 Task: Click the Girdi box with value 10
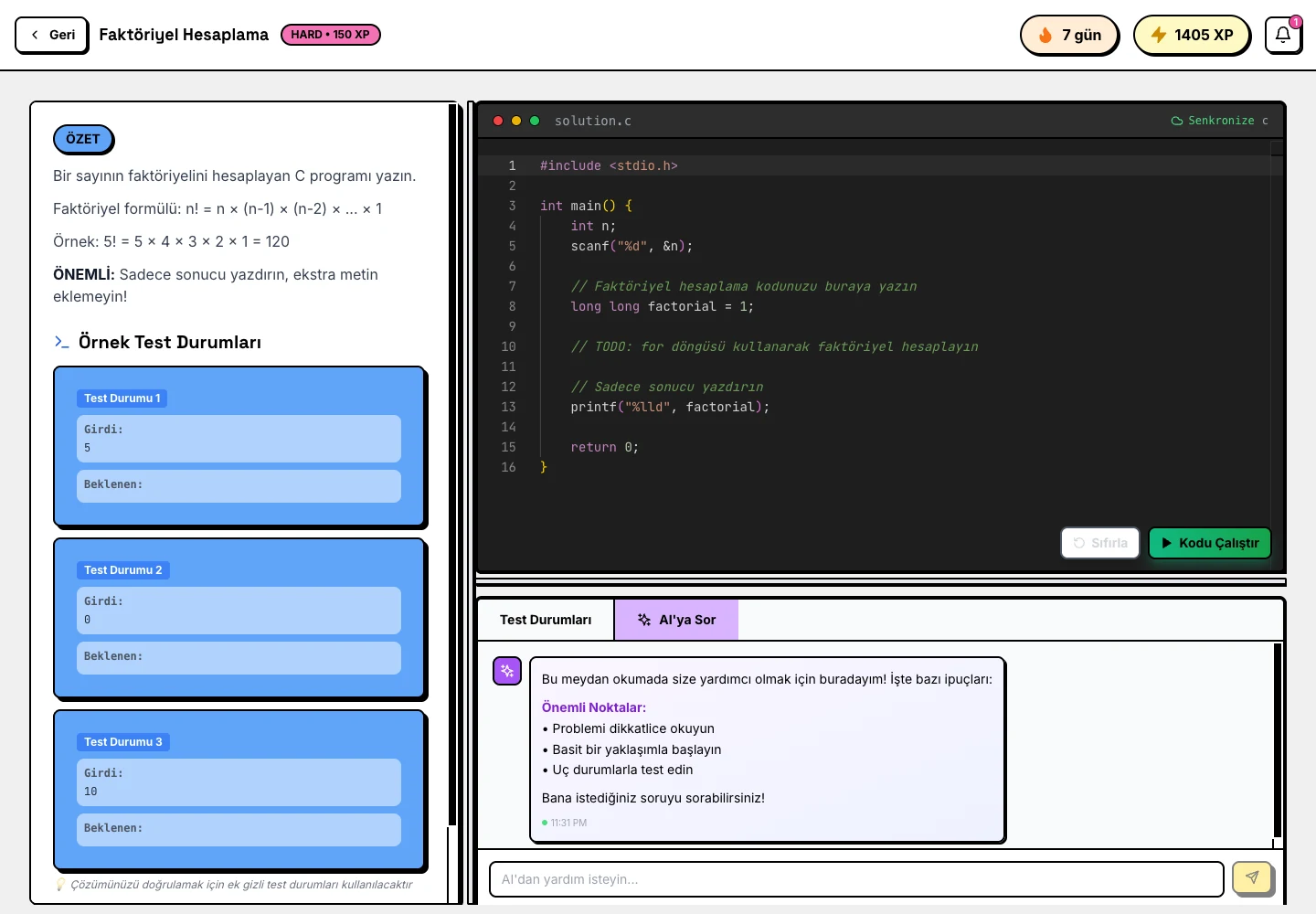coord(239,782)
